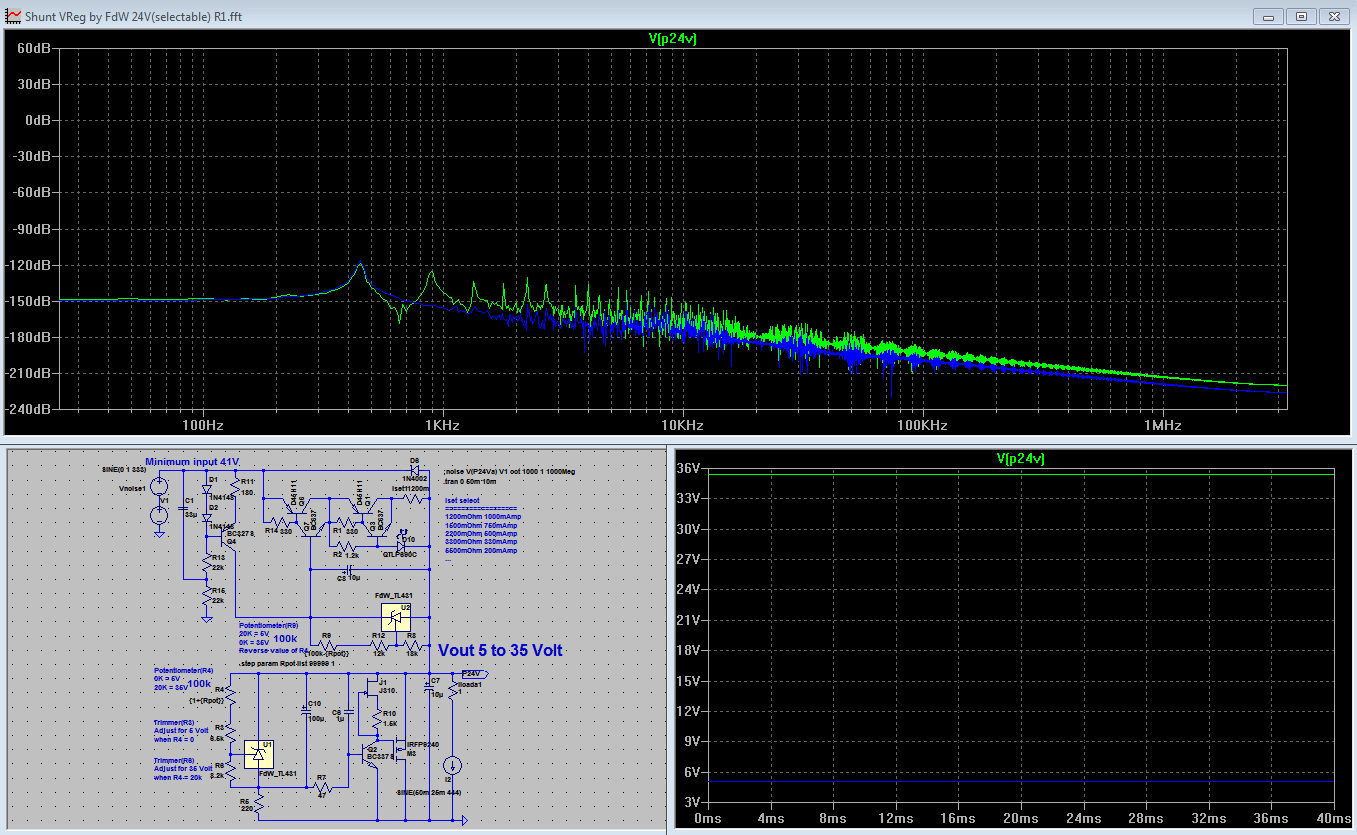This screenshot has width=1357, height=835.
Task: Click the ;noise V(P24Vs) comment directive
Action: (x=509, y=470)
